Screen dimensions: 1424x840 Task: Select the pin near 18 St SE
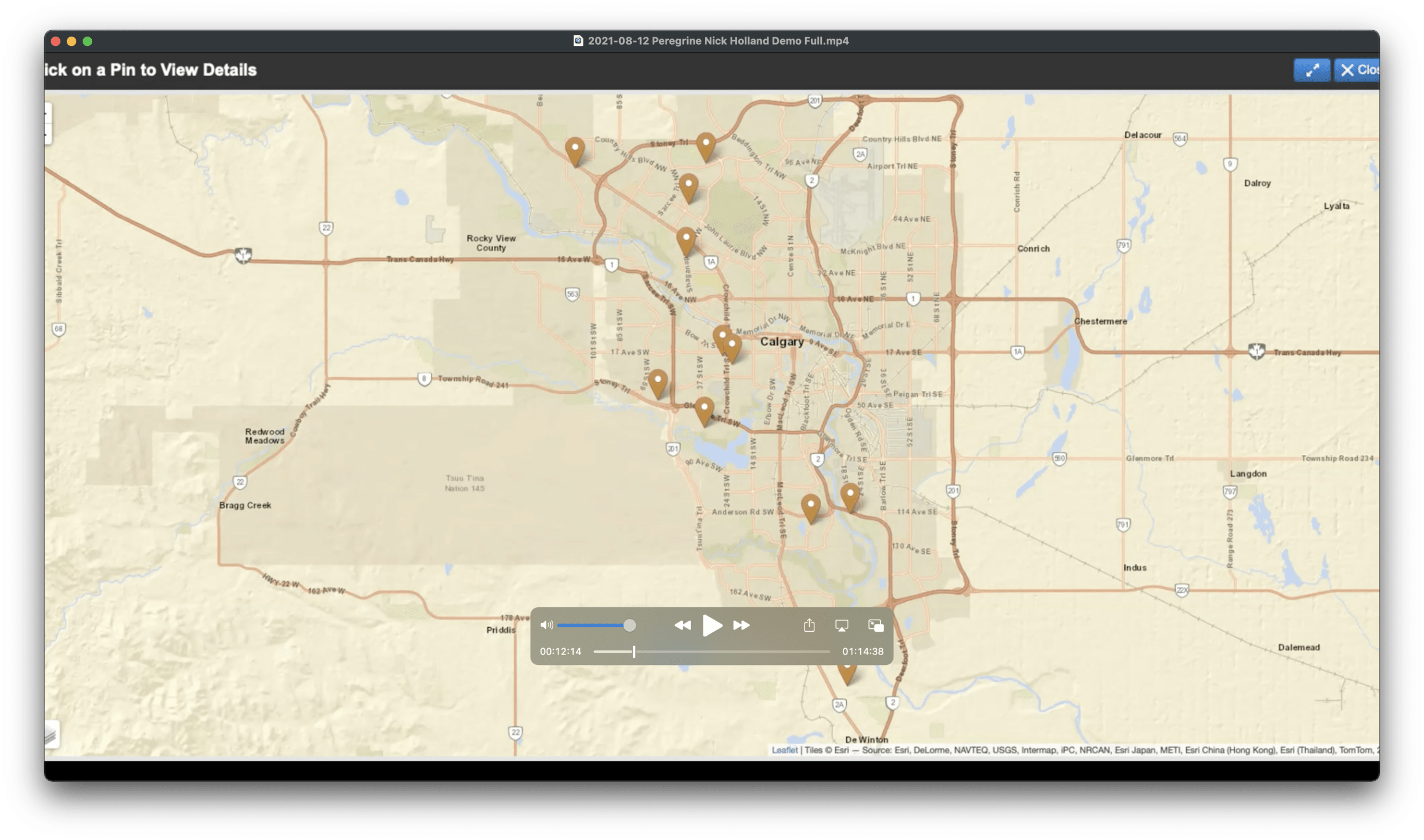point(850,498)
